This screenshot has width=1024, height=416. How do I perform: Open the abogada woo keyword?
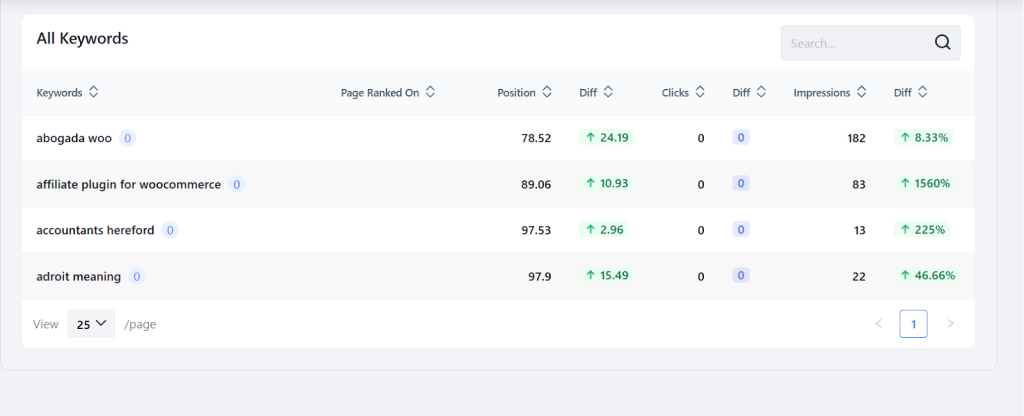[x=74, y=138]
